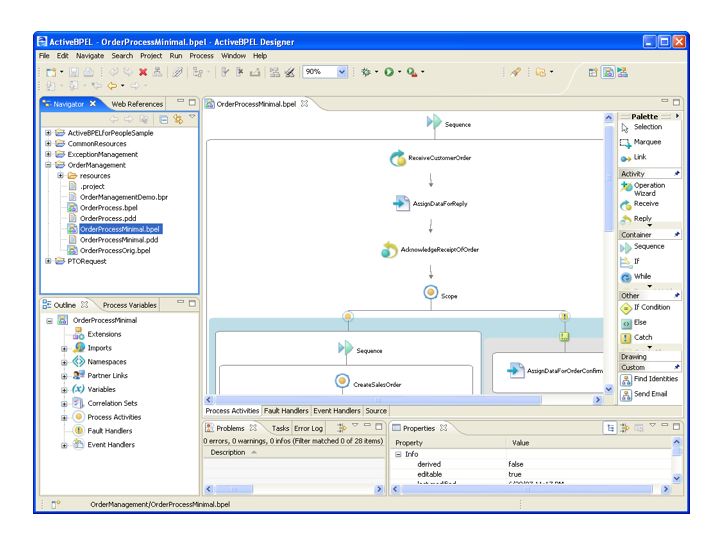Select OrderProcess.bpel in Navigator

click(x=108, y=208)
